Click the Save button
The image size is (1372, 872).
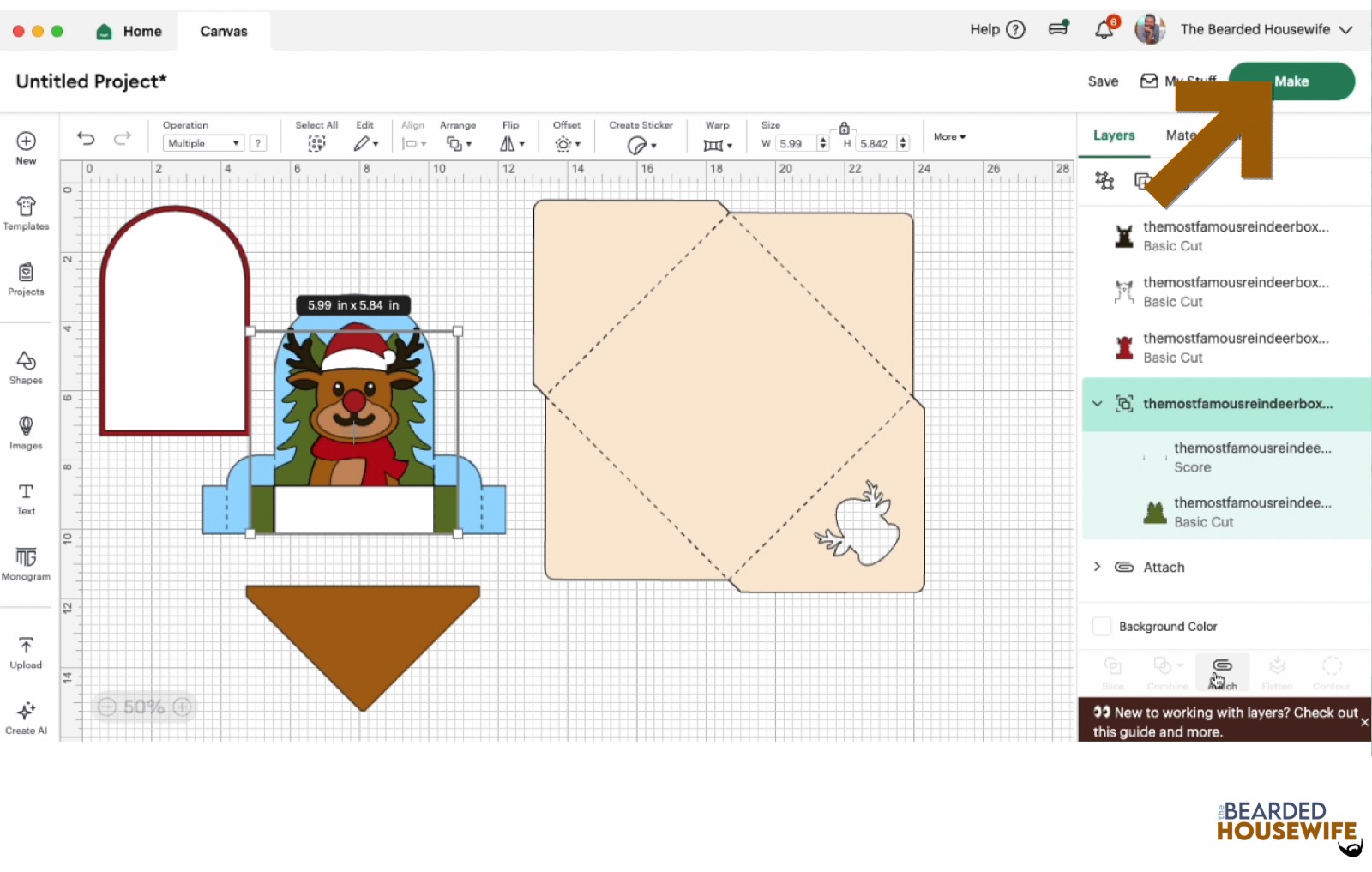coord(1103,81)
